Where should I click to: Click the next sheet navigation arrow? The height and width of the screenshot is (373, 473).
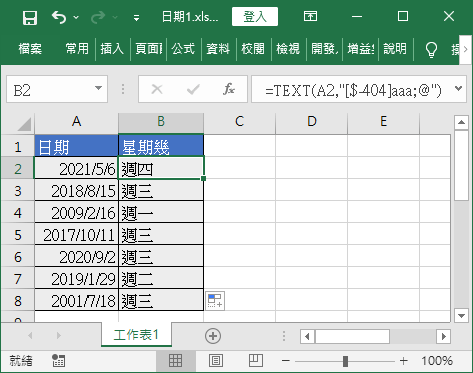pos(59,335)
